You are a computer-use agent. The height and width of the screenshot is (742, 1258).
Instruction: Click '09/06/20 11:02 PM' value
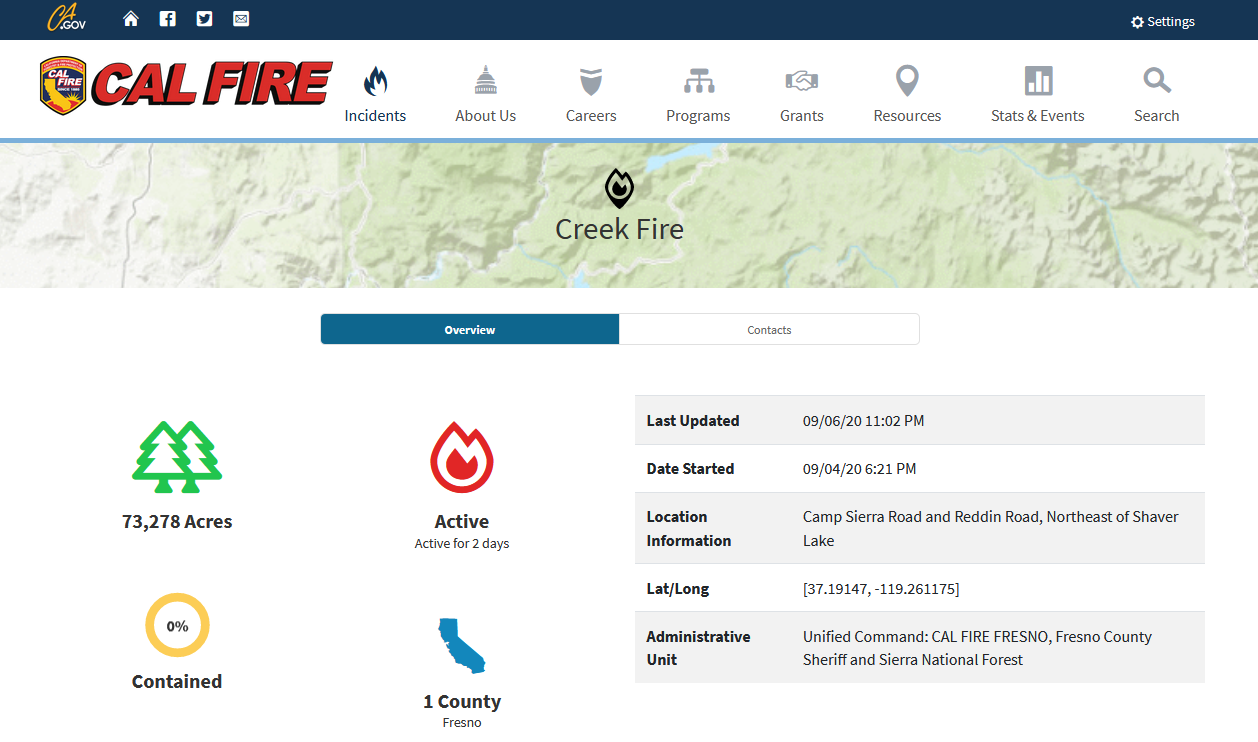pyautogui.click(x=864, y=421)
